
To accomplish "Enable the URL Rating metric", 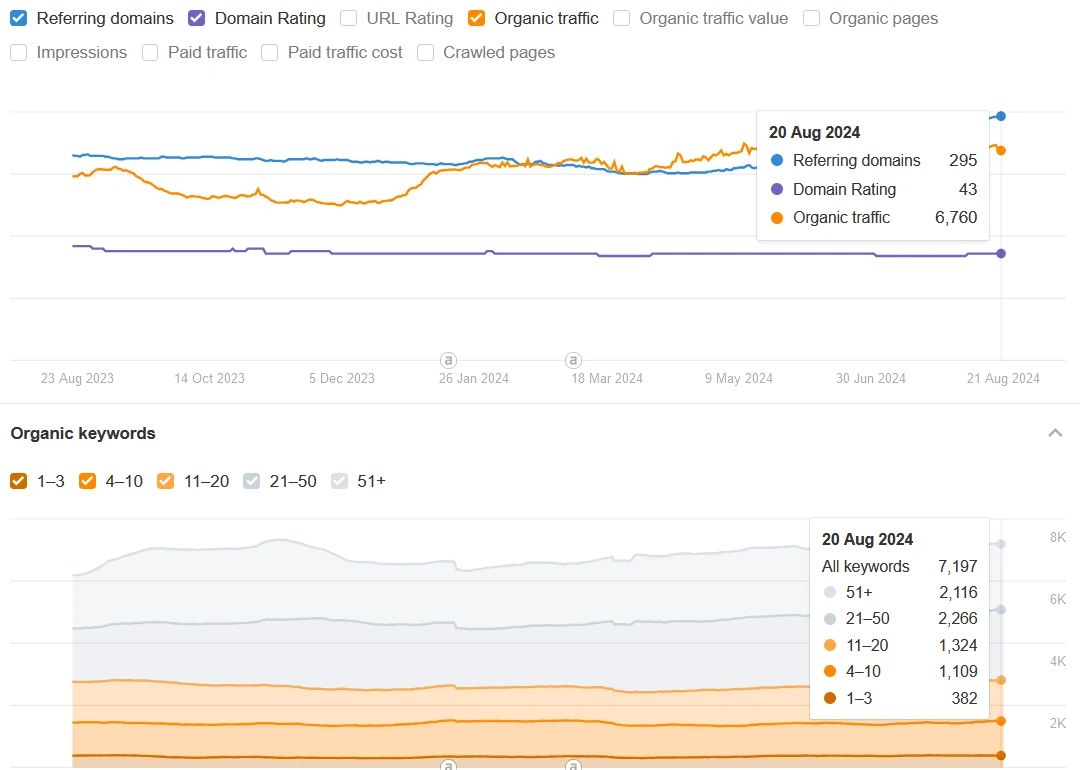I will click(349, 18).
